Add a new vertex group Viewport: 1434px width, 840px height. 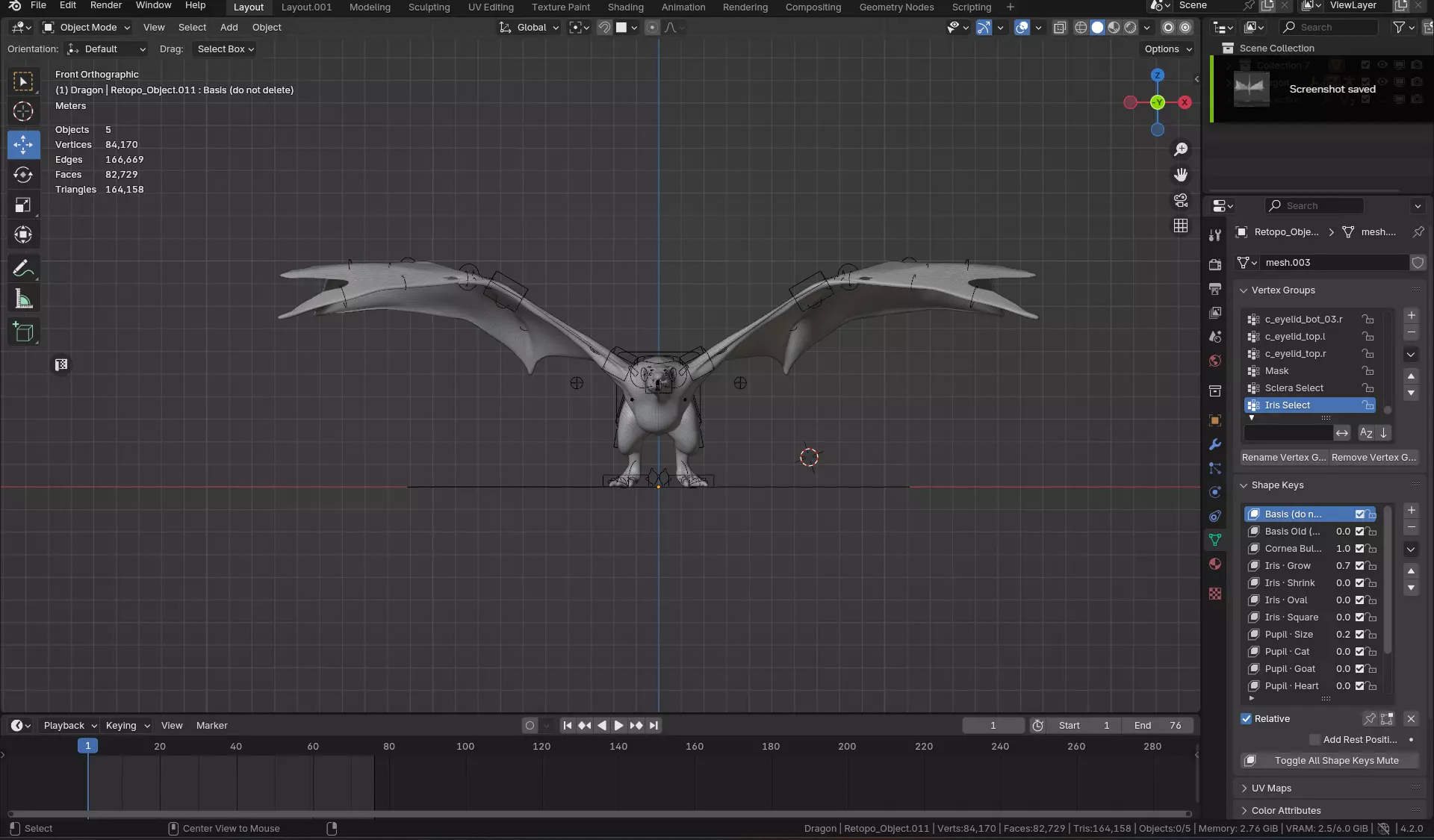(x=1412, y=316)
